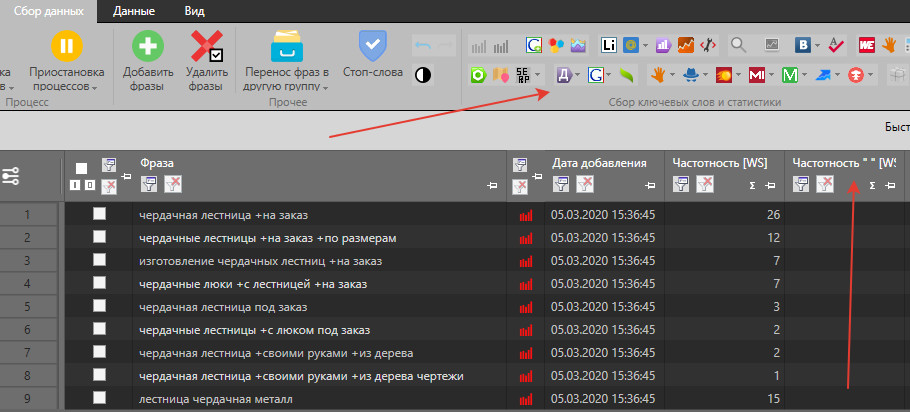Click pin icon in Фраза column header
Screen dimensions: 910x412
click(x=493, y=186)
